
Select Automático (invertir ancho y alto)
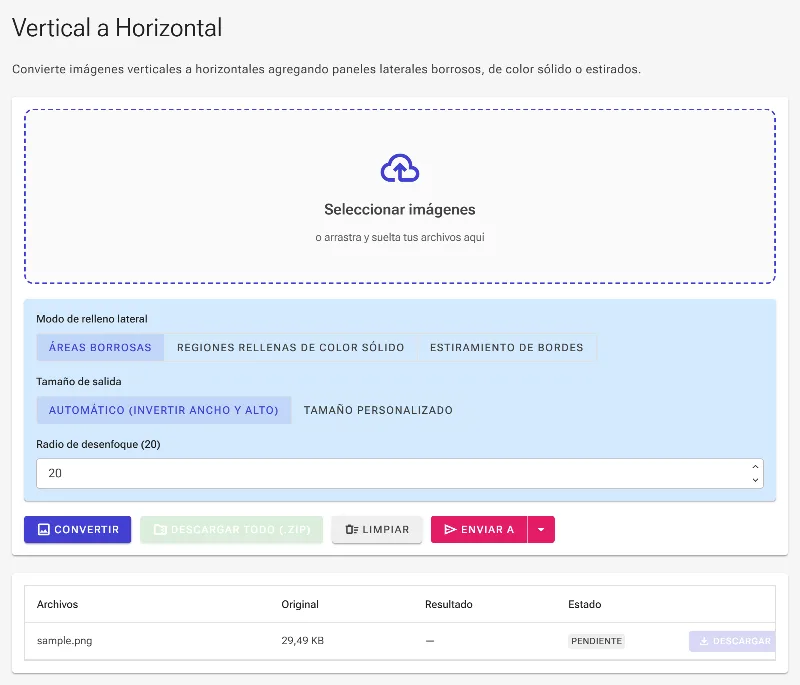click(x=164, y=410)
